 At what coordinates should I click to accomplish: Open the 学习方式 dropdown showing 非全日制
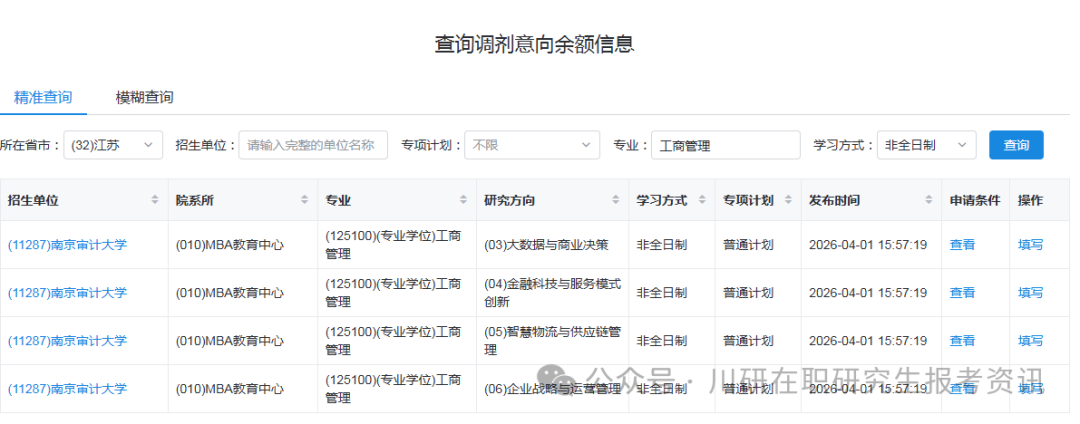click(x=926, y=145)
